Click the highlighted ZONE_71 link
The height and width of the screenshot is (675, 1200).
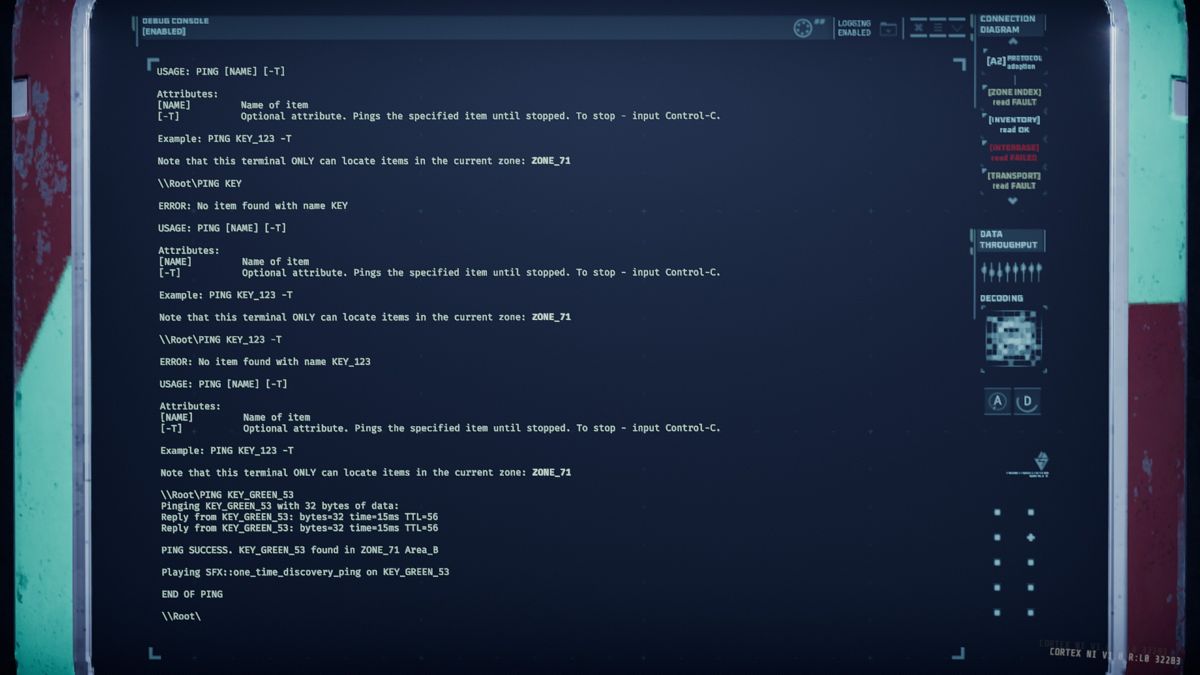551,160
